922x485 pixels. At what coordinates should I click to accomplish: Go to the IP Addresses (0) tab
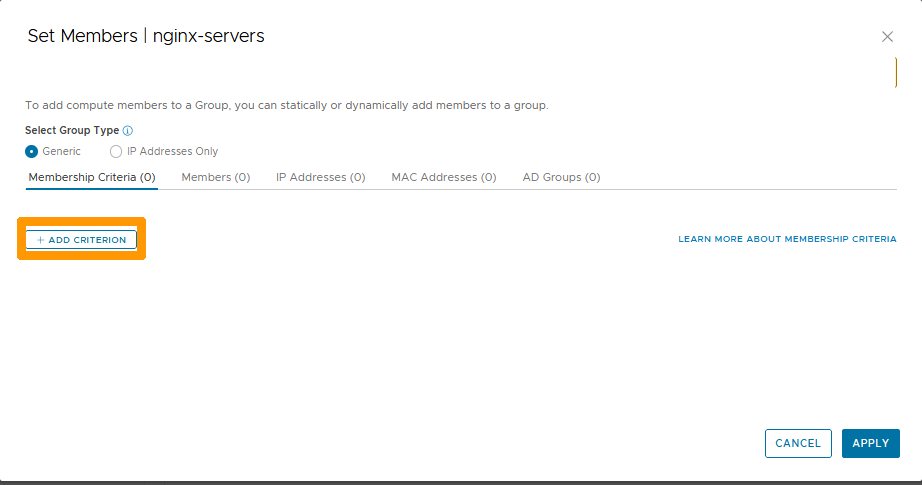(x=320, y=177)
